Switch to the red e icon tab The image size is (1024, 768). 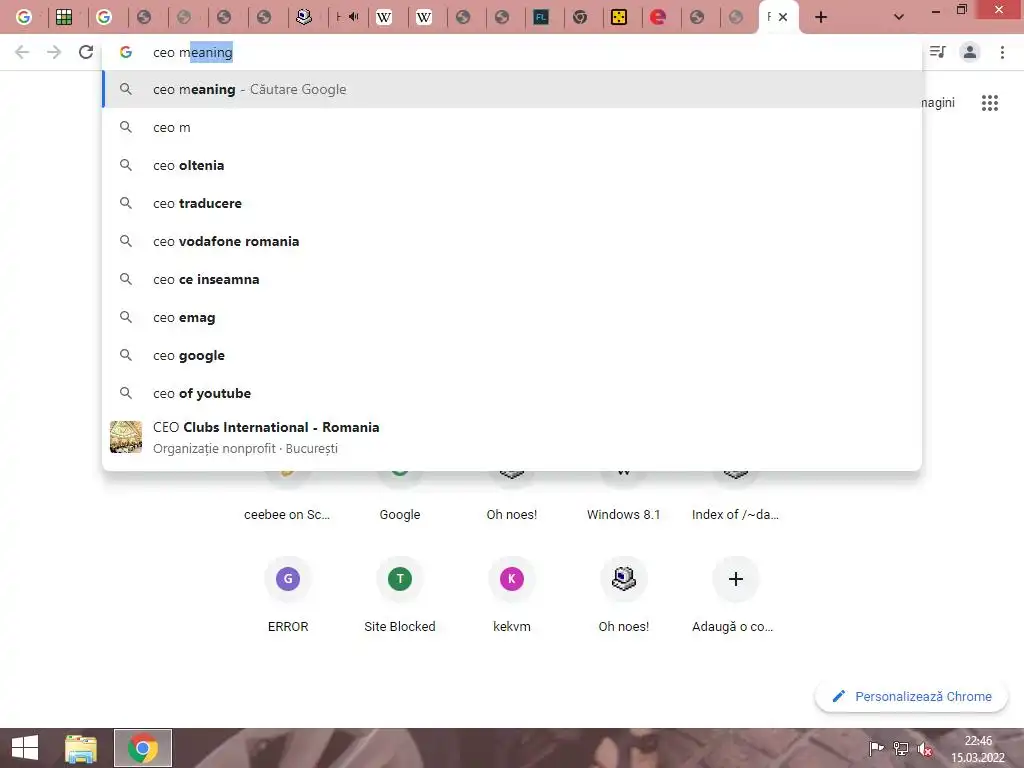[658, 17]
